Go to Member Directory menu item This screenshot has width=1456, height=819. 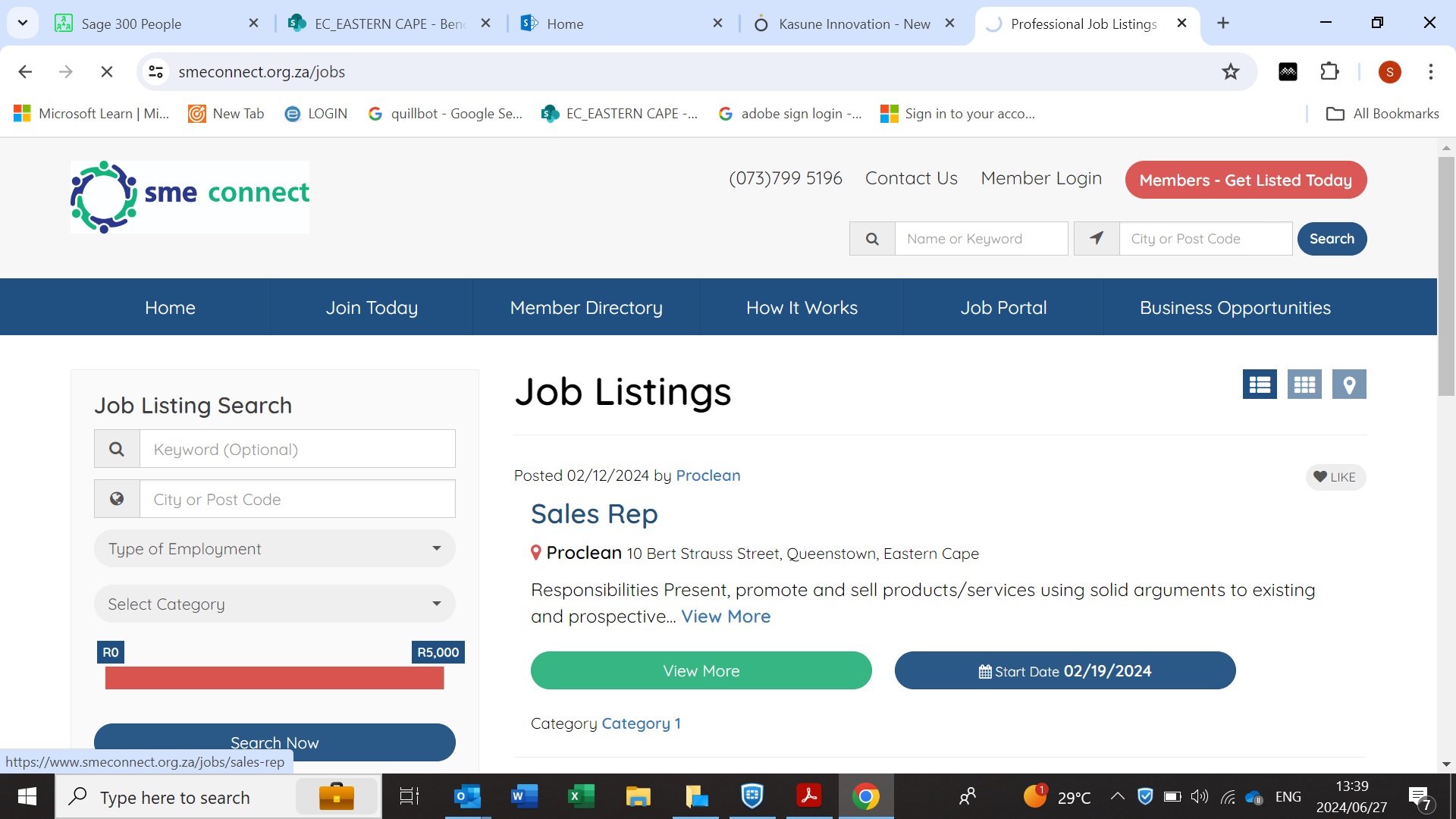[x=585, y=307]
